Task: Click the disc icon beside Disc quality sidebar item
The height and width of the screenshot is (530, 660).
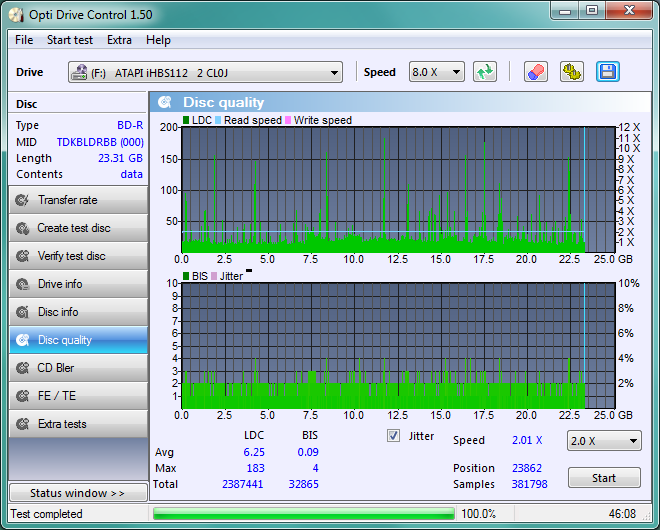Action: [22, 340]
